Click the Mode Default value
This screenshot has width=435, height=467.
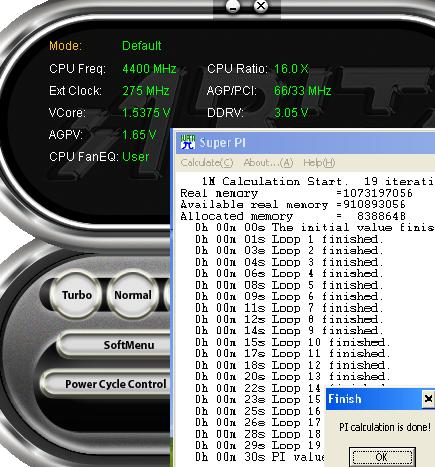click(x=142, y=46)
